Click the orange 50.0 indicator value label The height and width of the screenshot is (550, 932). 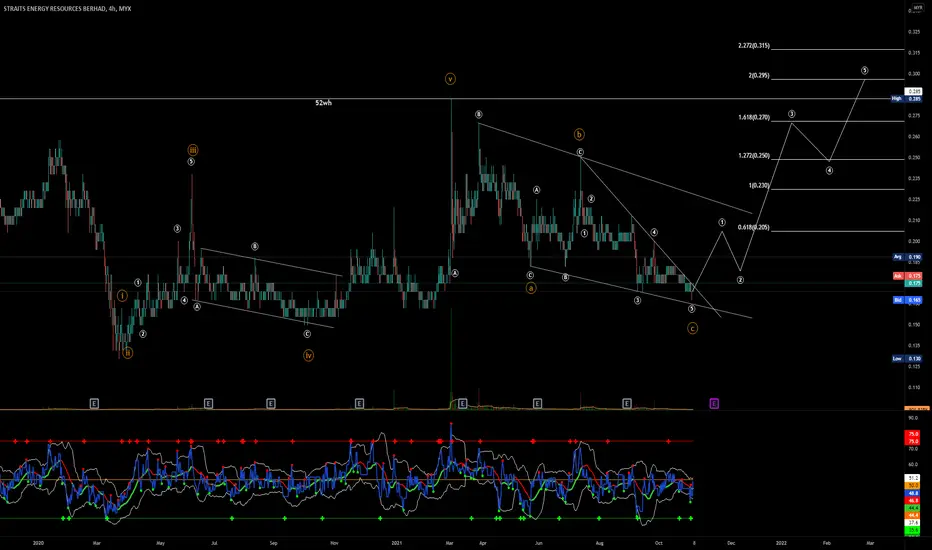click(x=912, y=486)
